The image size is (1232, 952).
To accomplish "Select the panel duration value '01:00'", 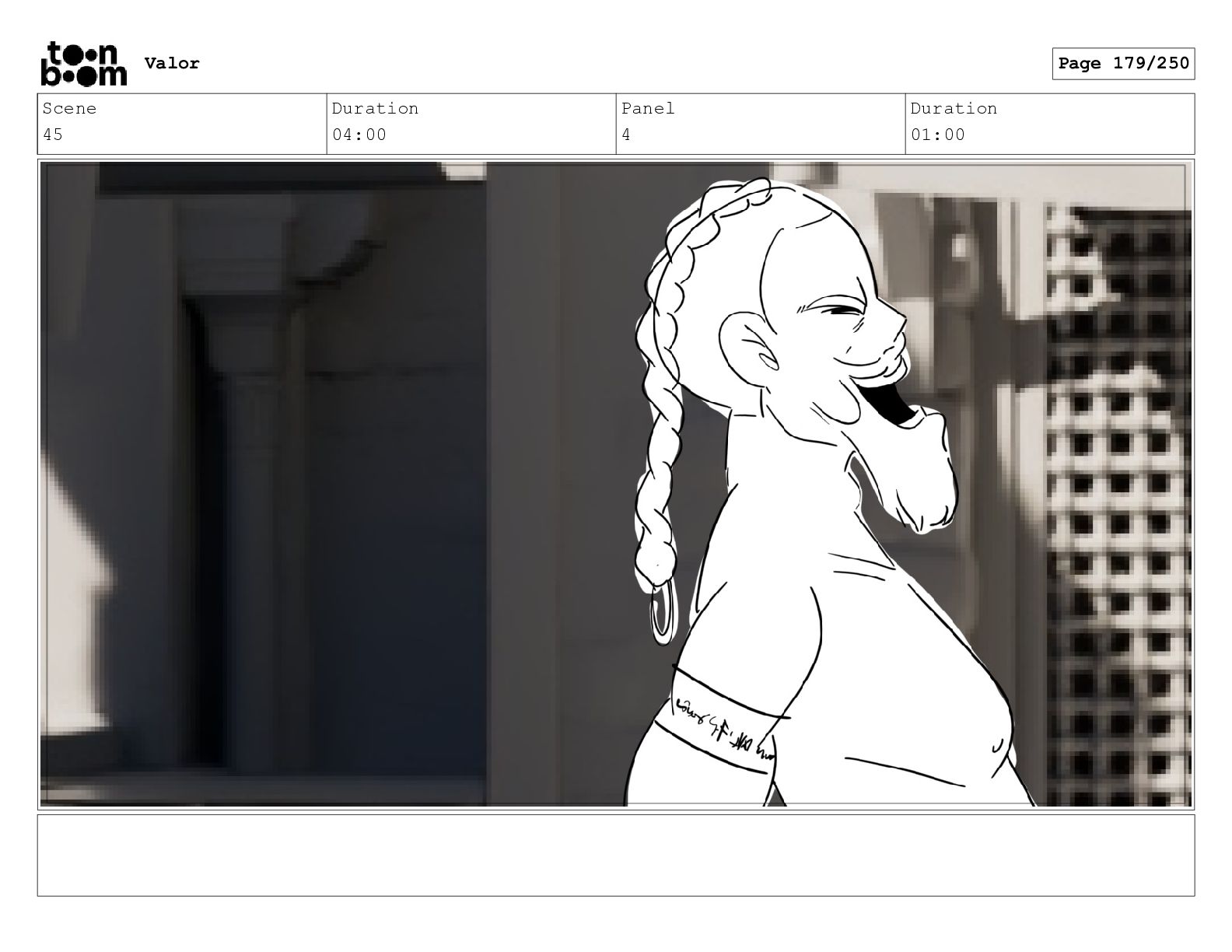I will [938, 135].
